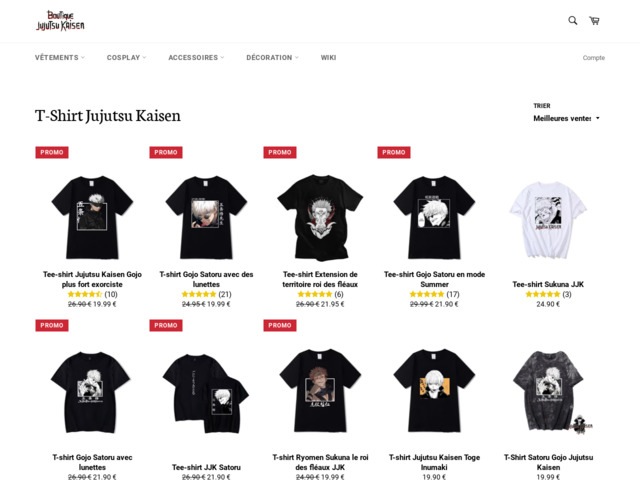
Task: Select the white Sukuna JJK tee thumbnail
Action: (x=548, y=220)
